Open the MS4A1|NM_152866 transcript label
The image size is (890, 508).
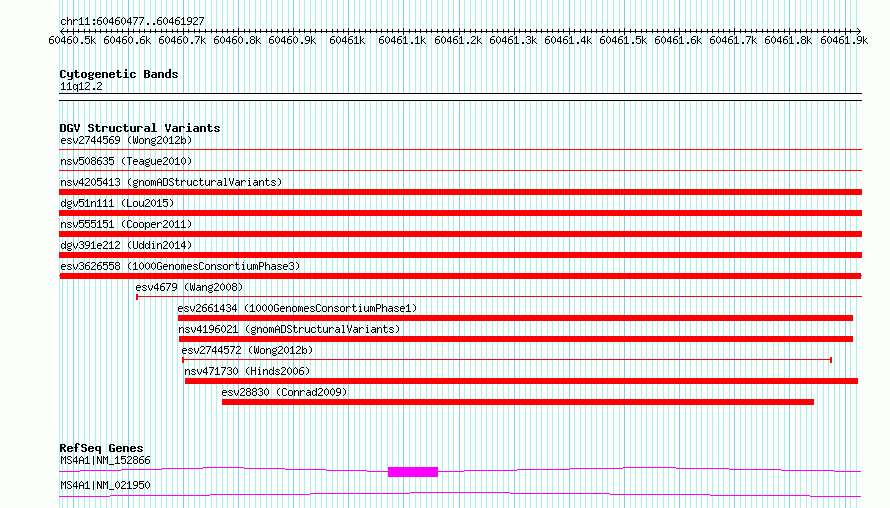(105, 460)
